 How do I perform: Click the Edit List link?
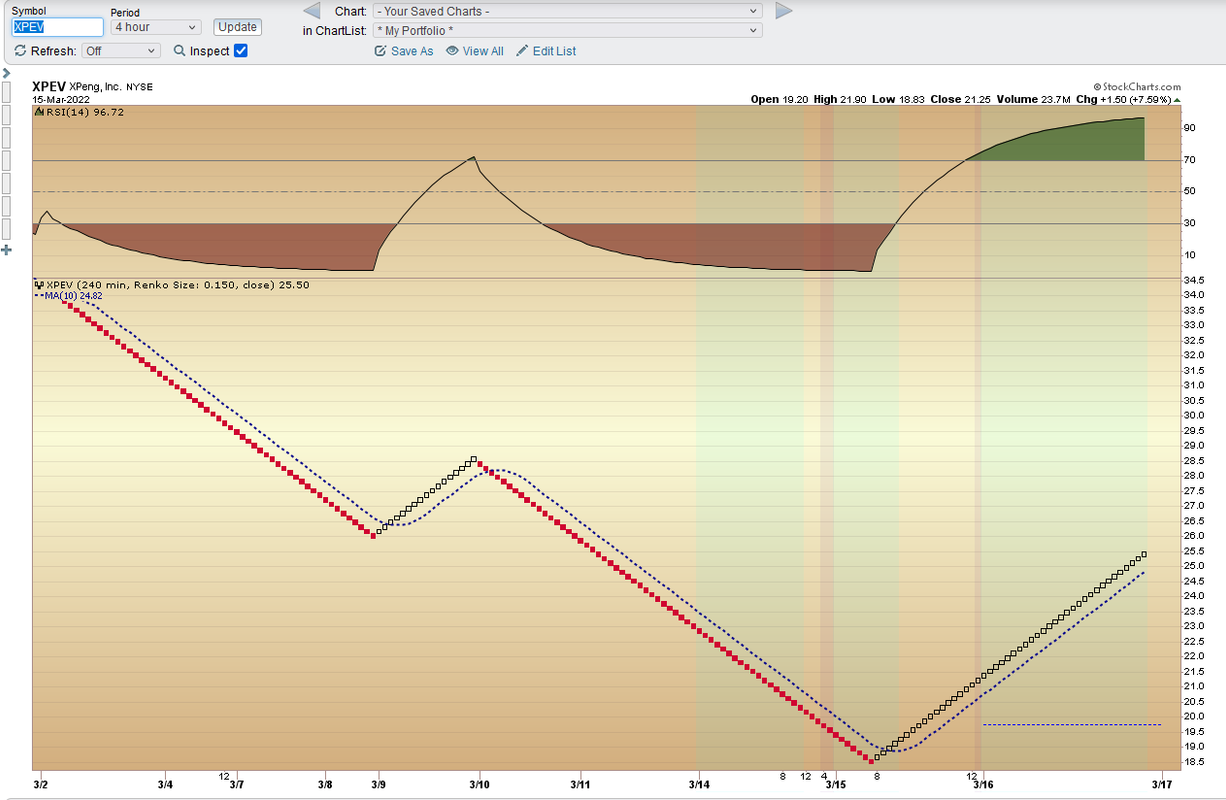[x=546, y=51]
